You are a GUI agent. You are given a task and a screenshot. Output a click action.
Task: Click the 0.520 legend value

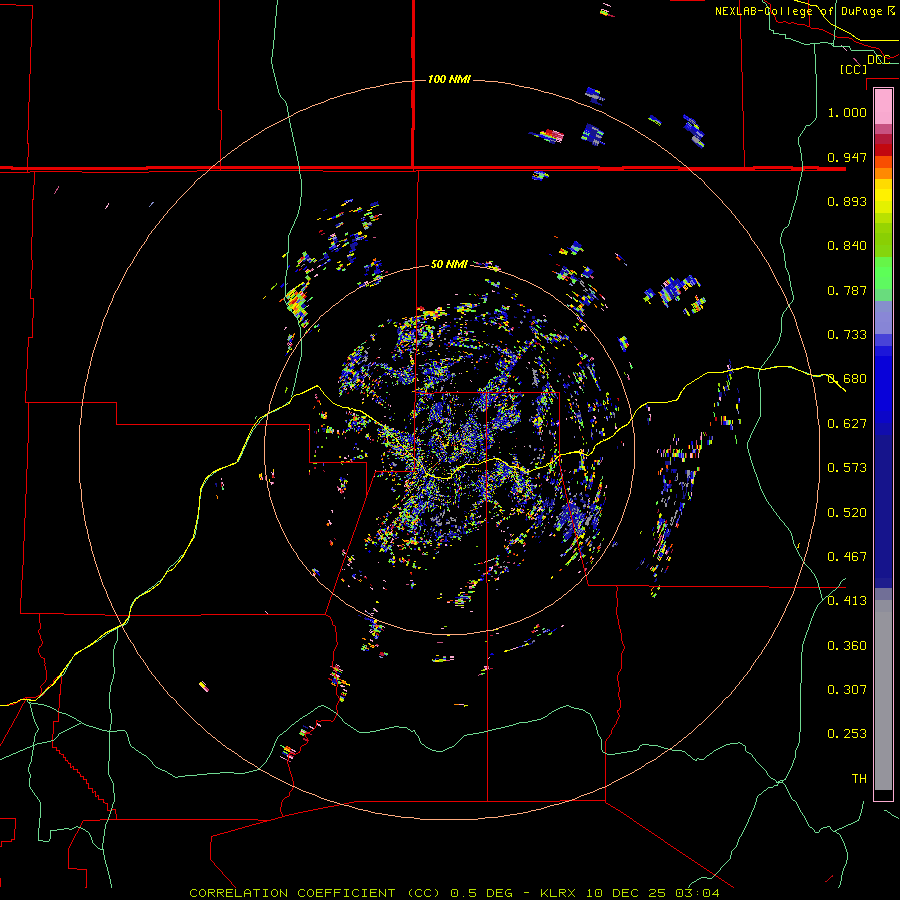pos(847,513)
